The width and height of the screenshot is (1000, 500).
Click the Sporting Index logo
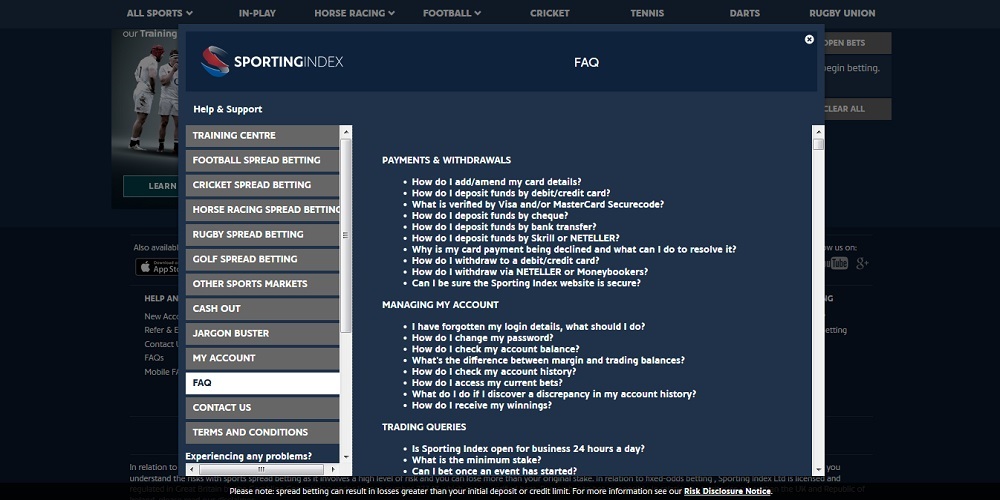272,61
